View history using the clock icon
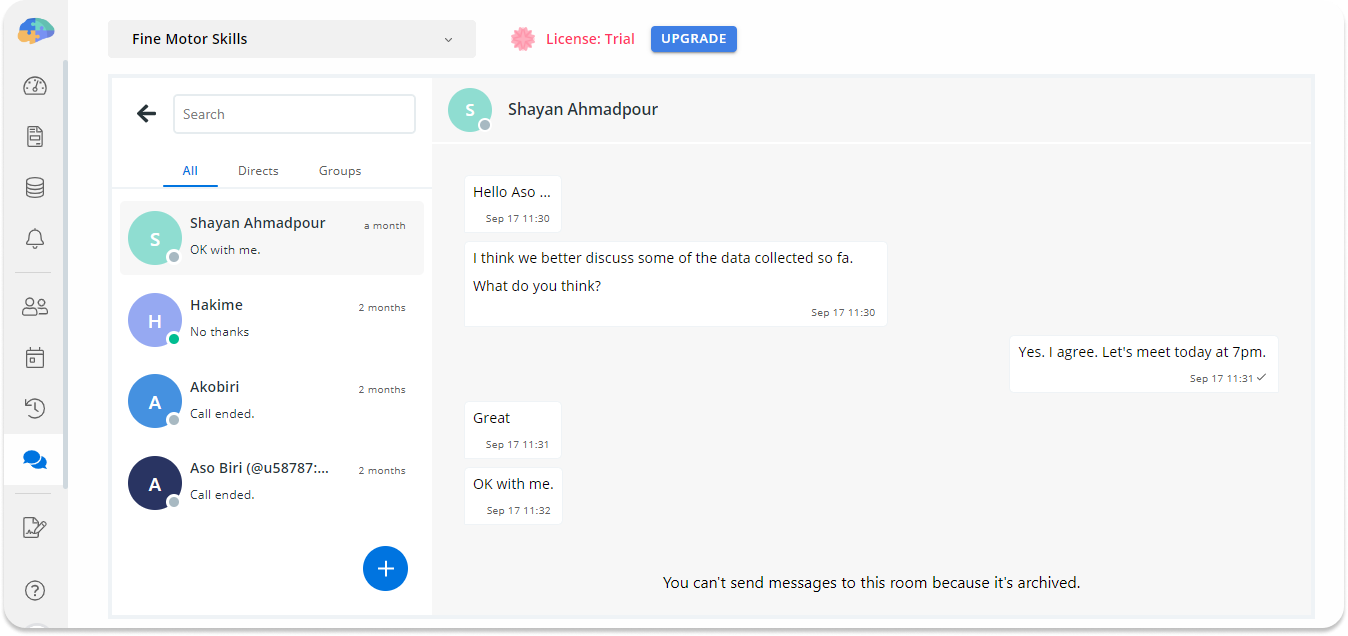 tap(34, 408)
